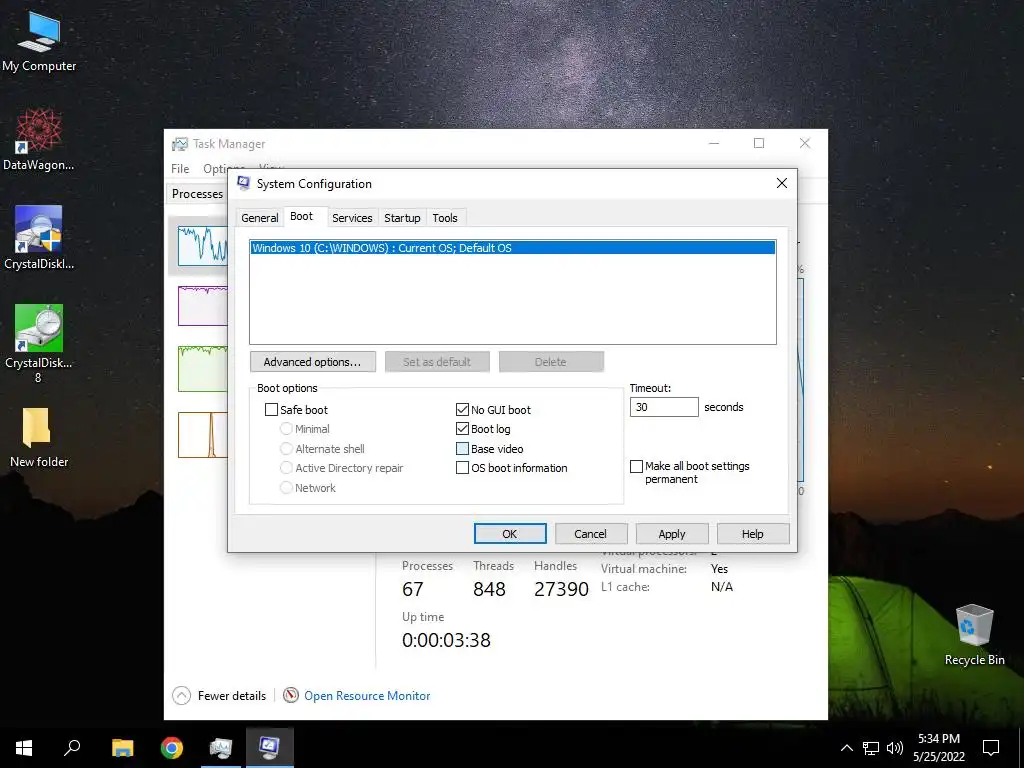Select the CPU graph thumbnail in Task Manager
This screenshot has width=1024, height=768.
tap(202, 245)
